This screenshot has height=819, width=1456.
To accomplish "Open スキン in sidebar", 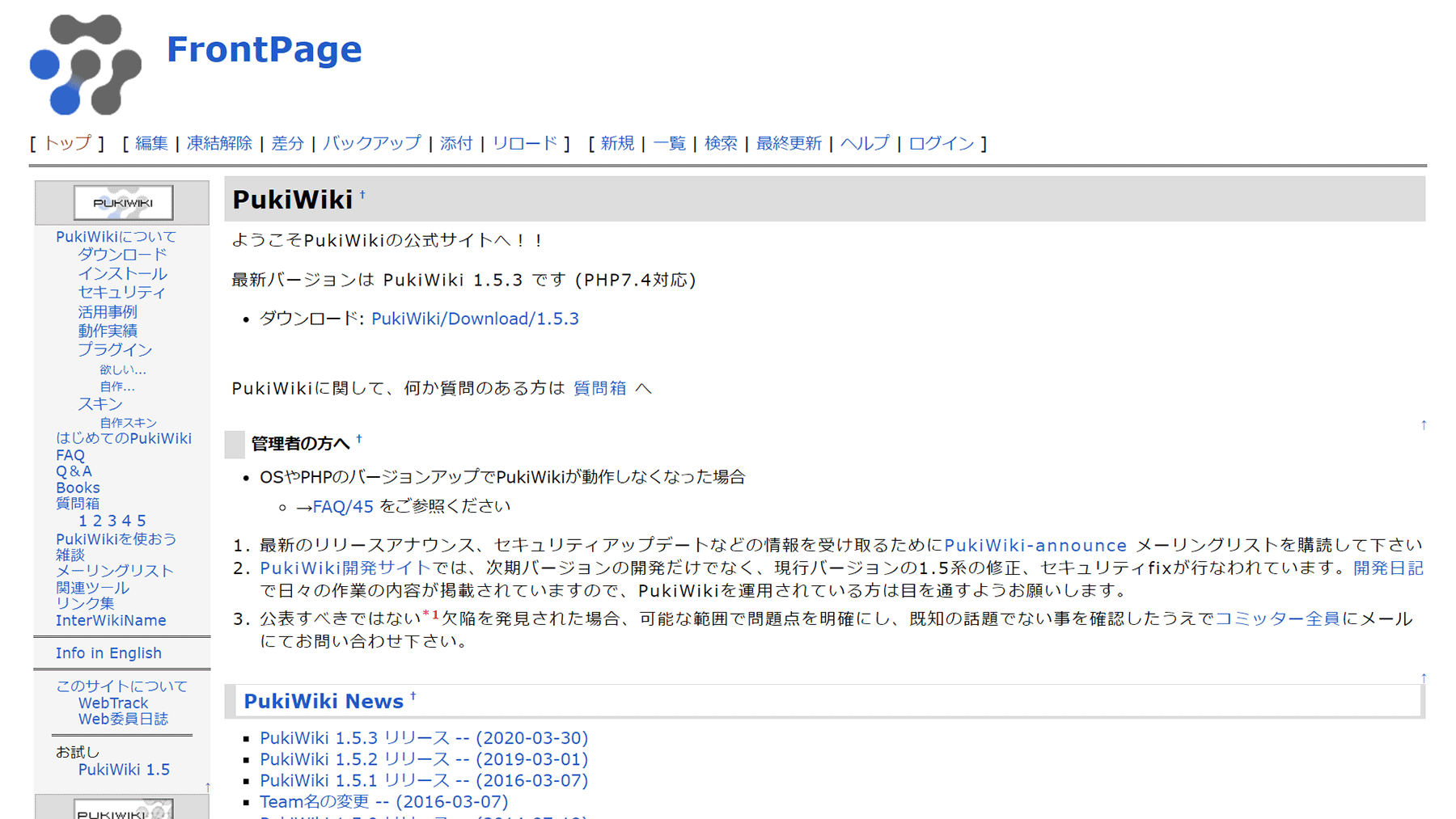I will [100, 404].
